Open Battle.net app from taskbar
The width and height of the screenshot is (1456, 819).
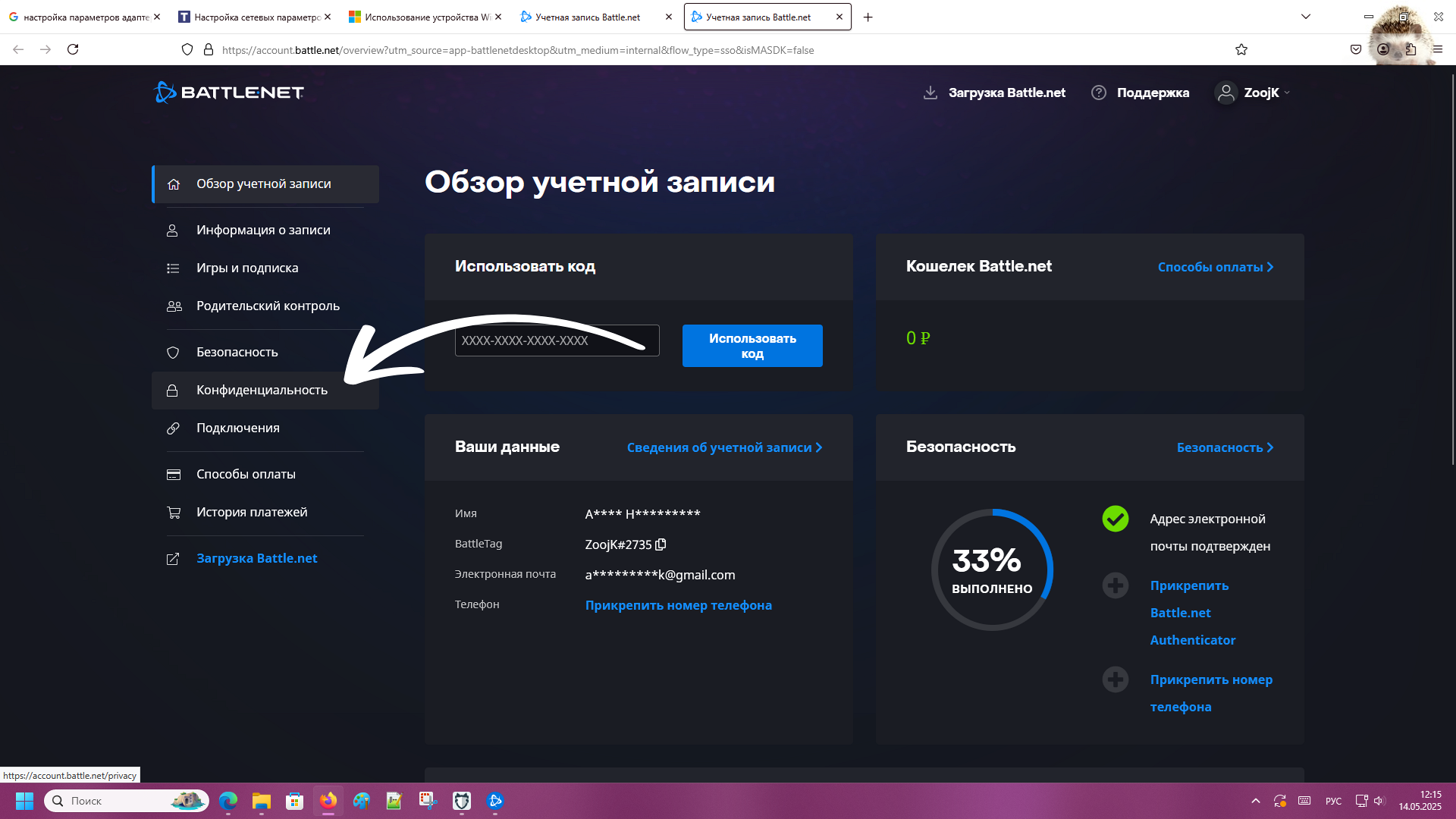click(x=494, y=801)
